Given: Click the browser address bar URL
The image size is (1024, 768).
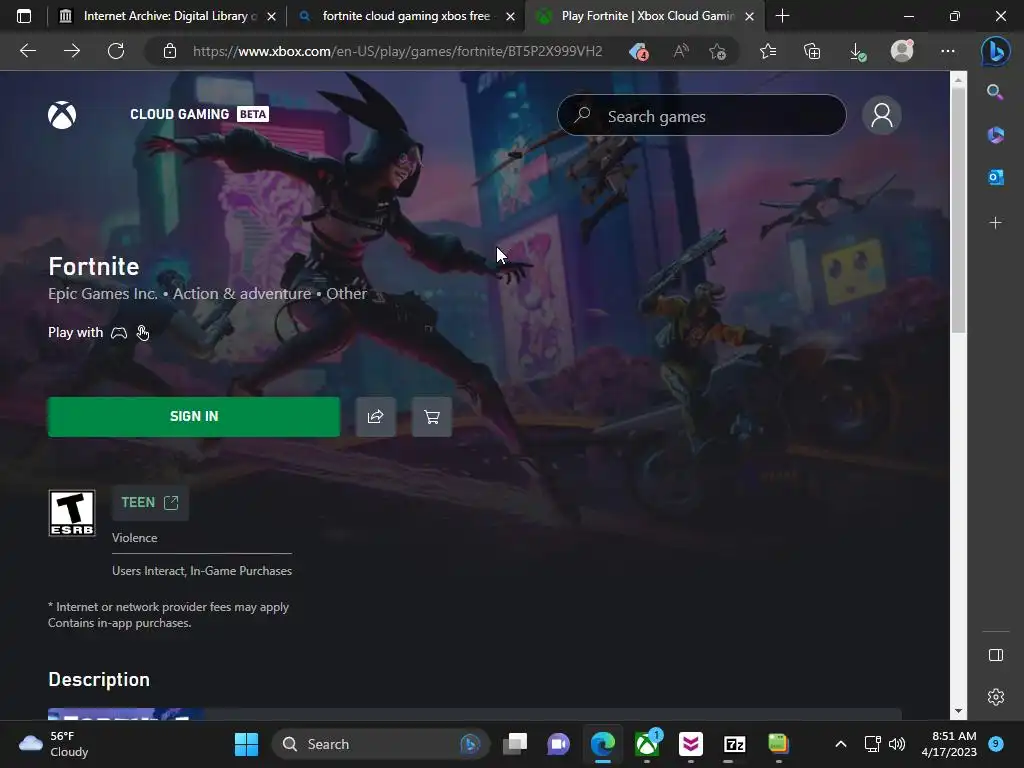Looking at the screenshot, I should pos(398,51).
